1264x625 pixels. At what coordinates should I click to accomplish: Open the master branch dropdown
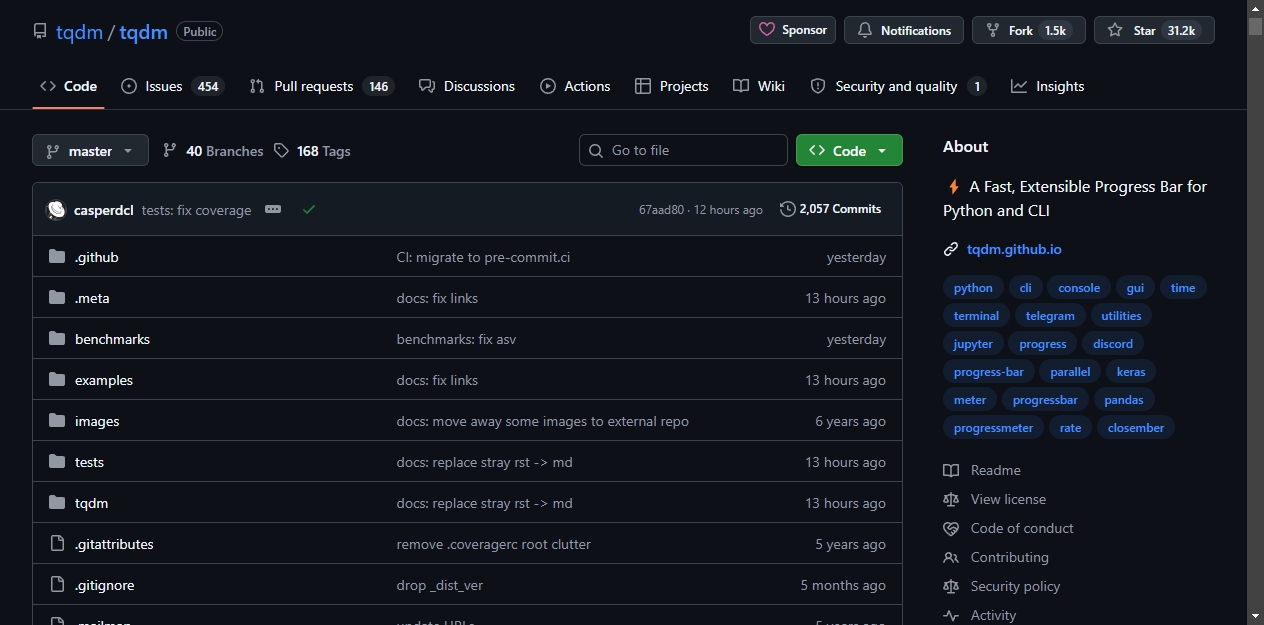click(90, 150)
